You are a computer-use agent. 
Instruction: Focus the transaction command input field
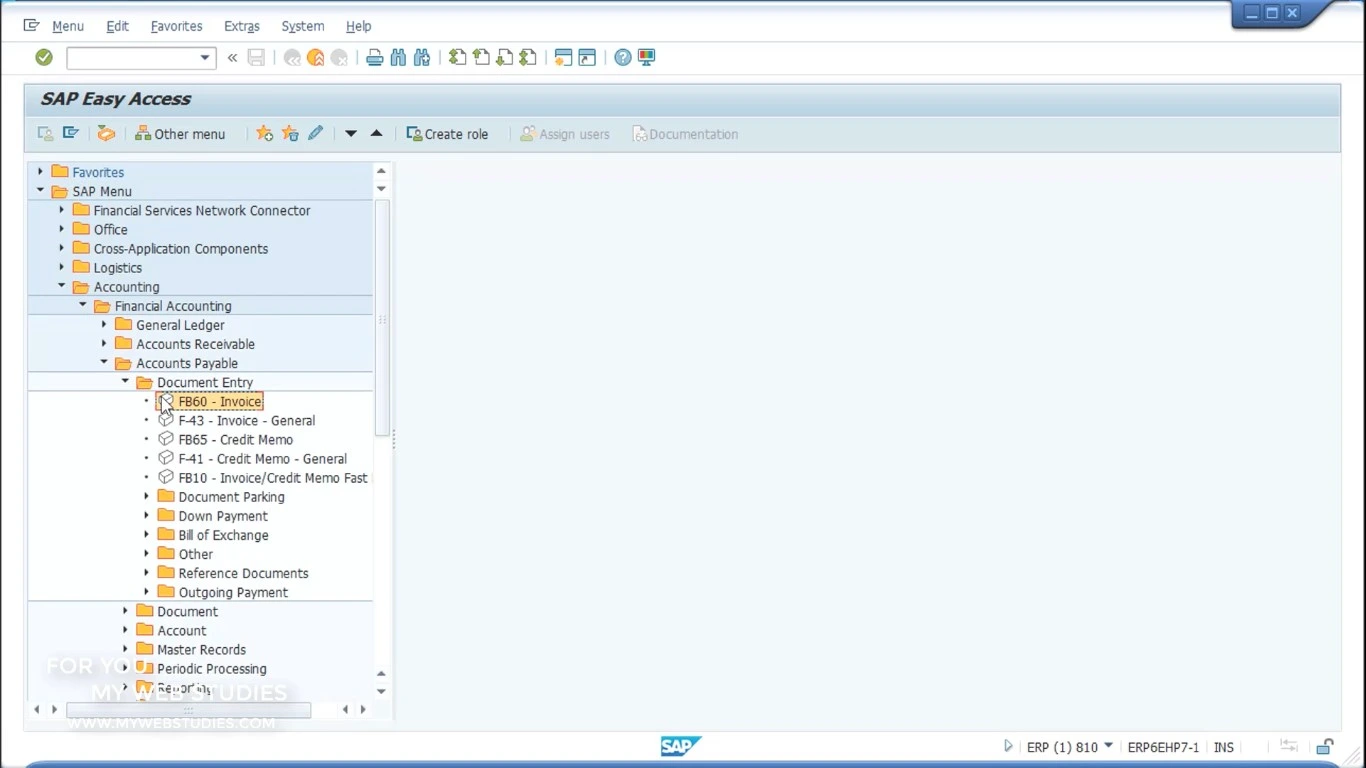[x=132, y=58]
